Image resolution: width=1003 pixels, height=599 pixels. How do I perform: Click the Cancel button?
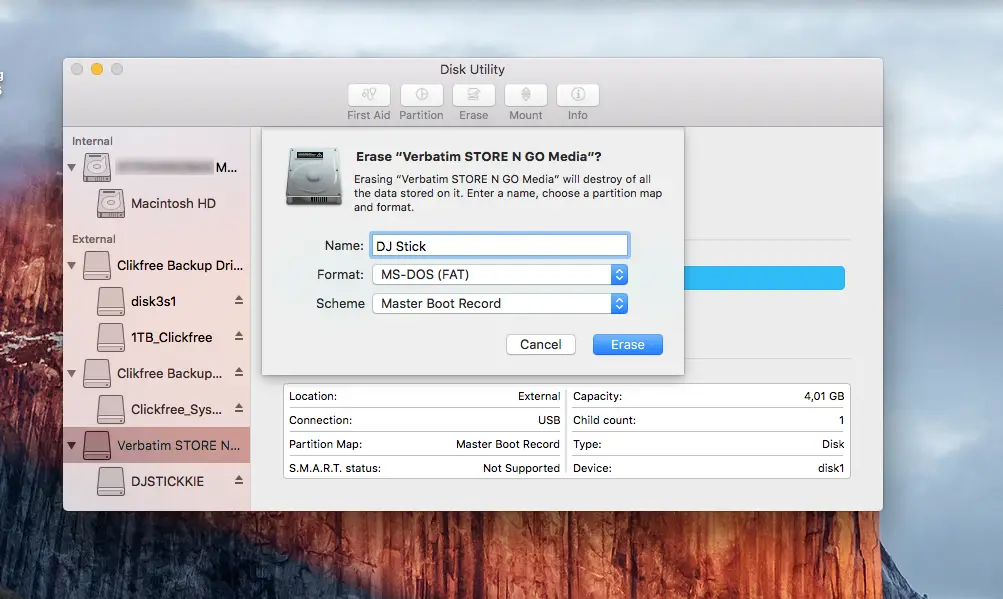coord(541,344)
